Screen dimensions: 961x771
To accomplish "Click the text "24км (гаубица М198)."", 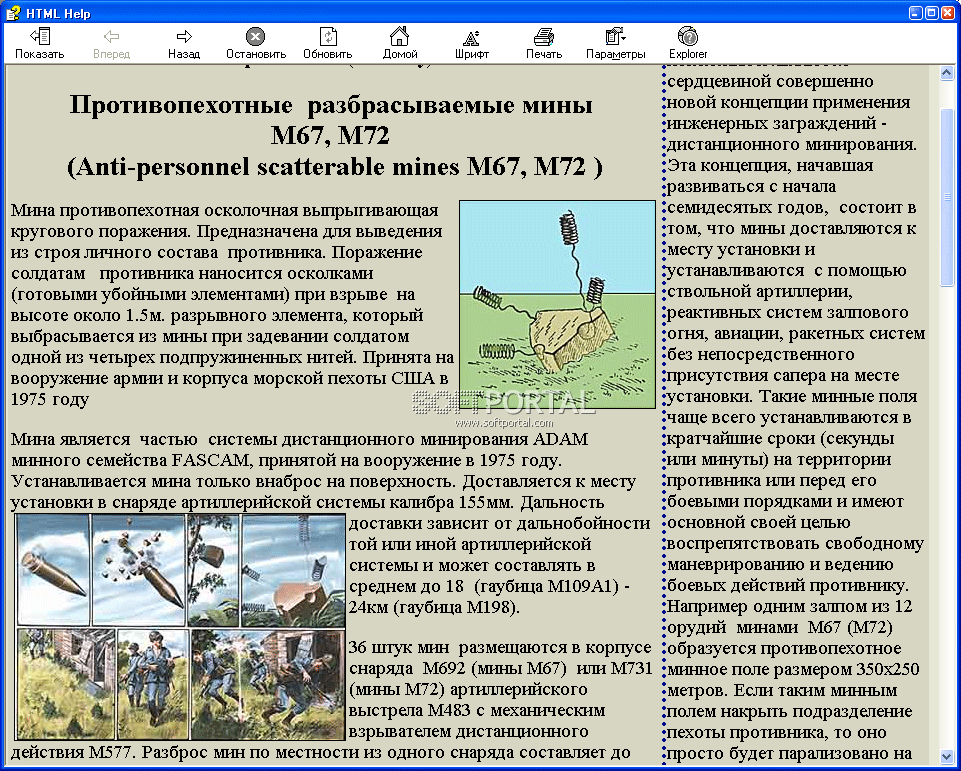I will pyautogui.click(x=435, y=607).
